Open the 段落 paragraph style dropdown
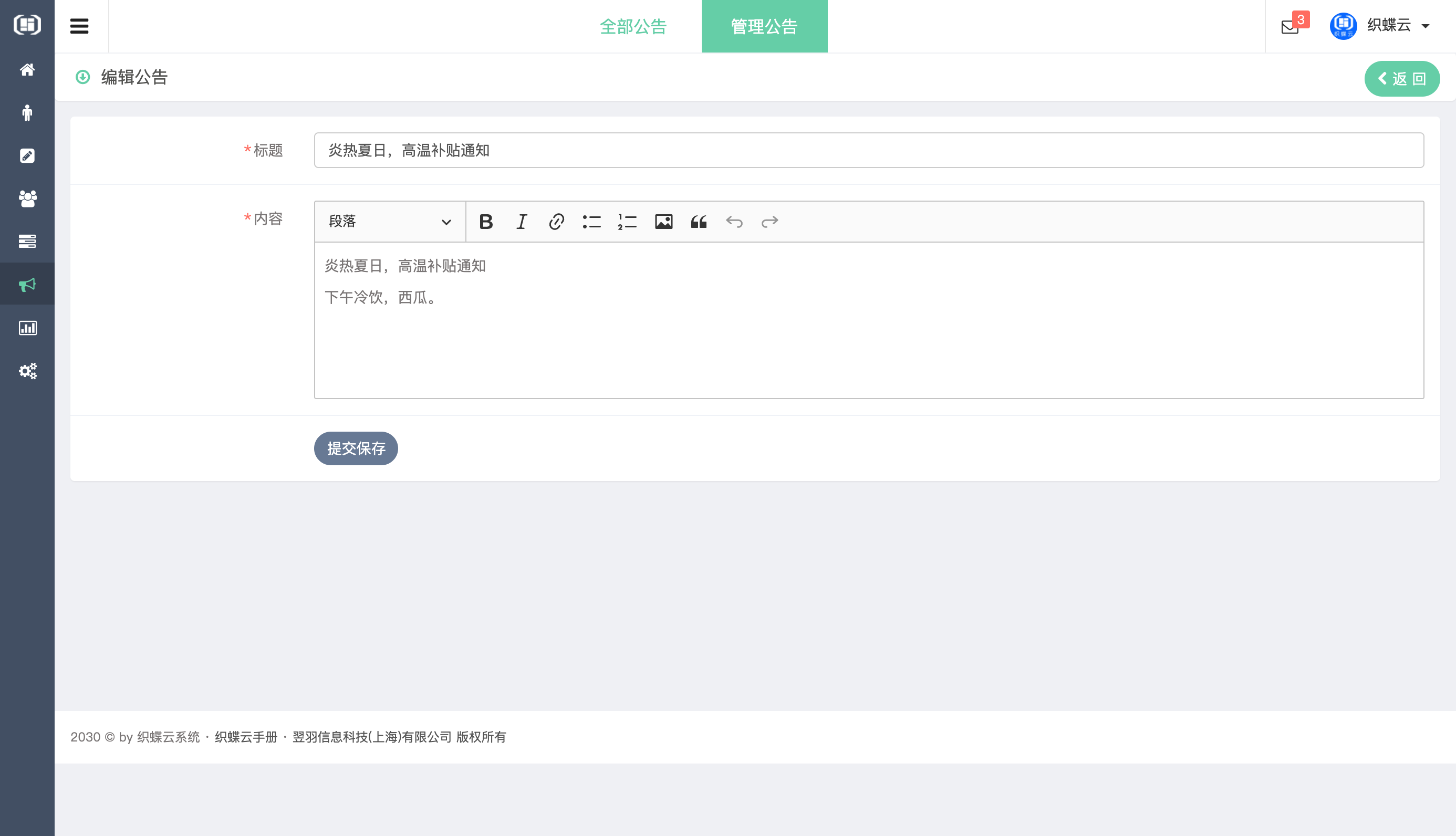 coord(389,222)
